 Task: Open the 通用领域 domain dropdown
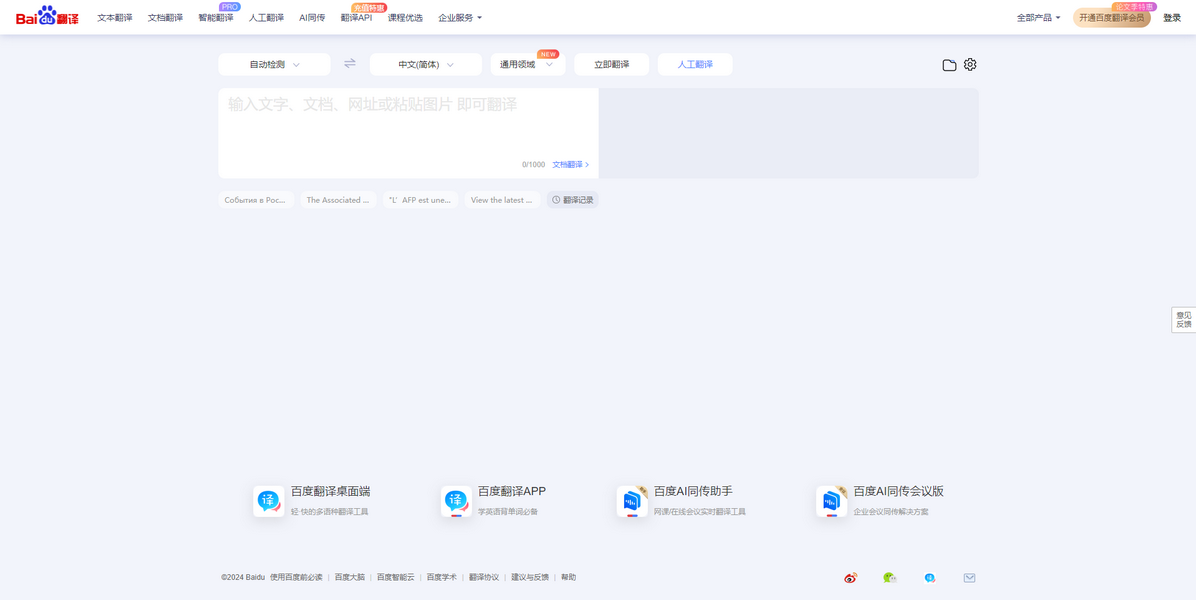click(x=527, y=65)
